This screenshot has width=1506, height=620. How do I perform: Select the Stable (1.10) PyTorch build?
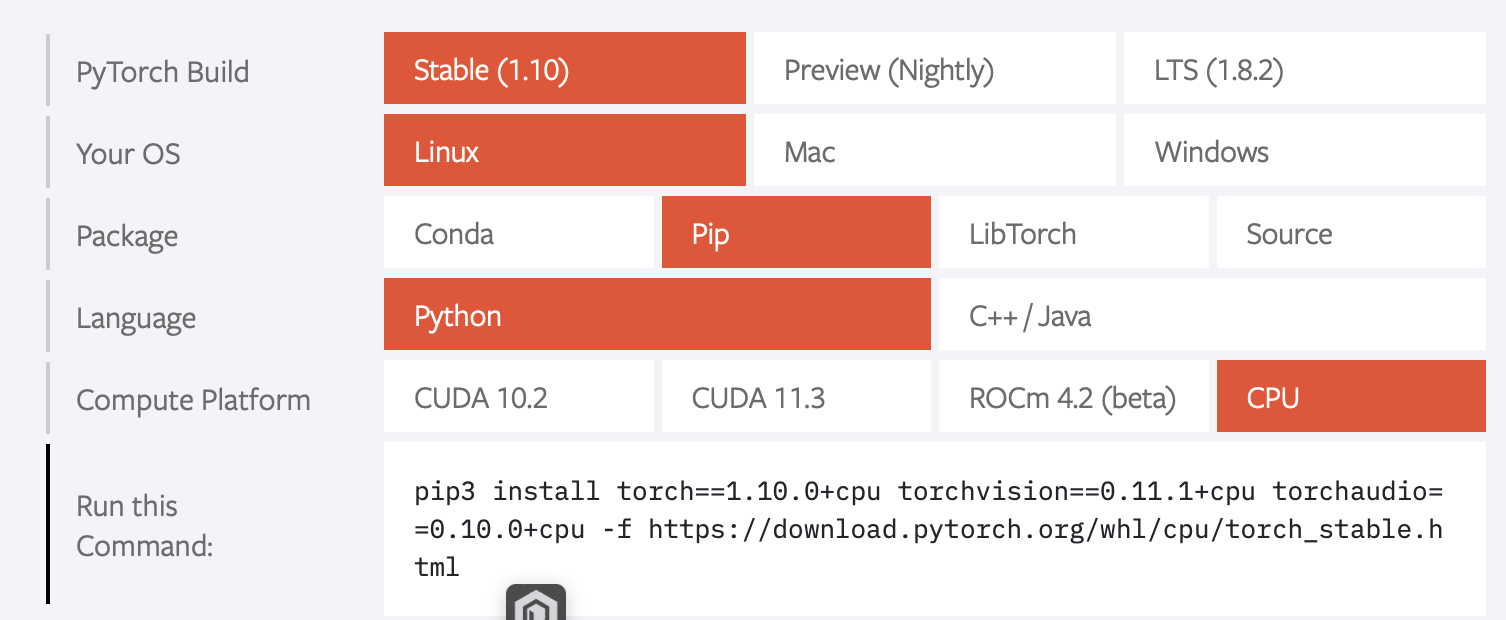(563, 68)
